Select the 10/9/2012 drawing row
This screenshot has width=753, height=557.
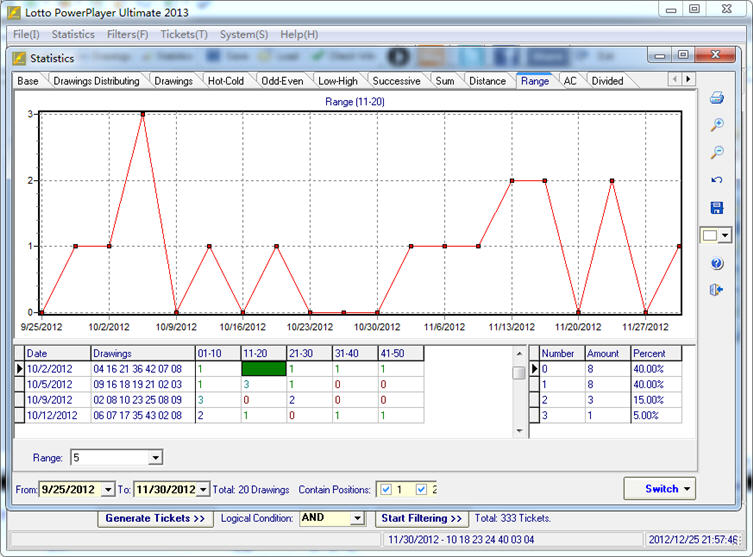coord(219,400)
